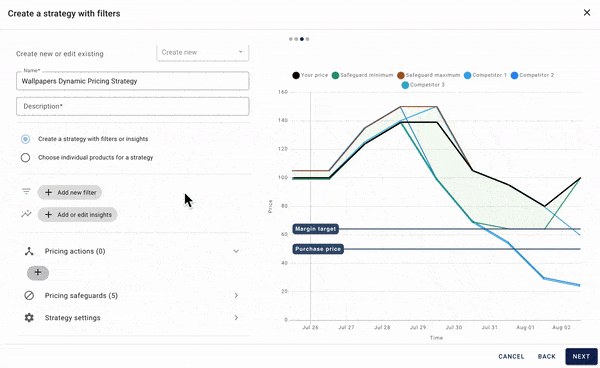This screenshot has width=600, height=368.
Task: Toggle Your price legend swatch
Action: point(296,75)
